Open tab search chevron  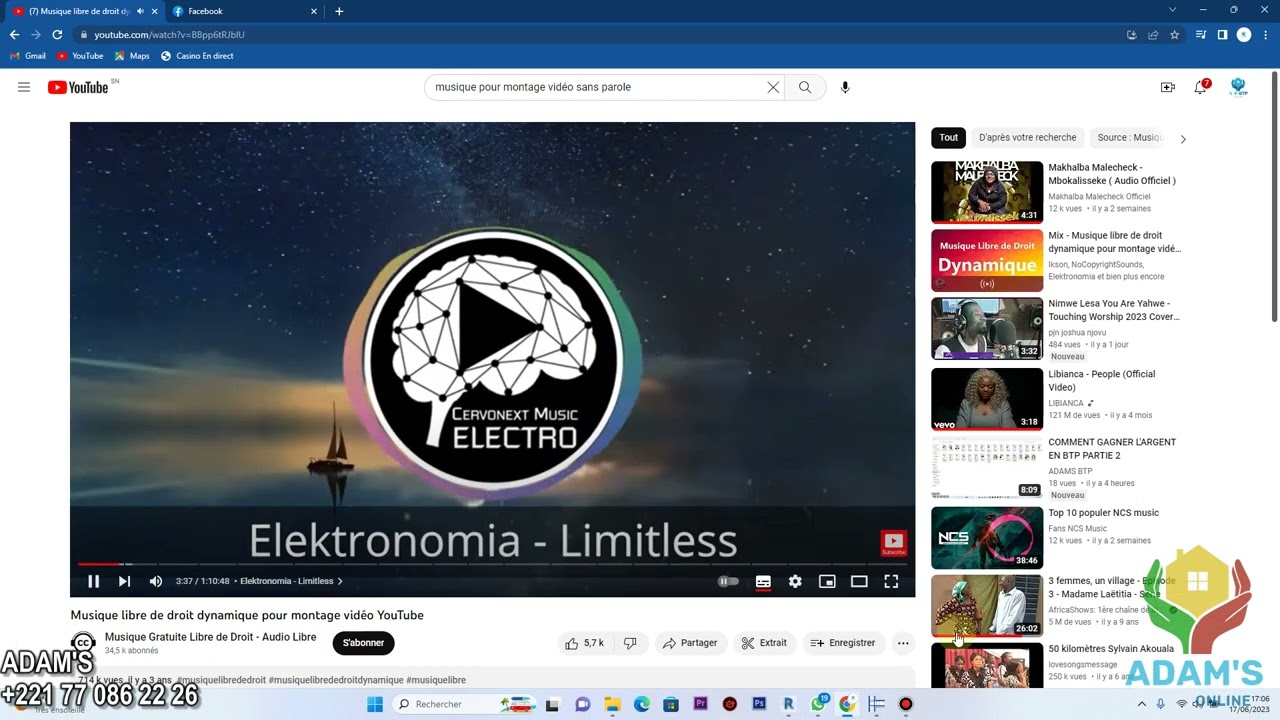pos(1173,10)
